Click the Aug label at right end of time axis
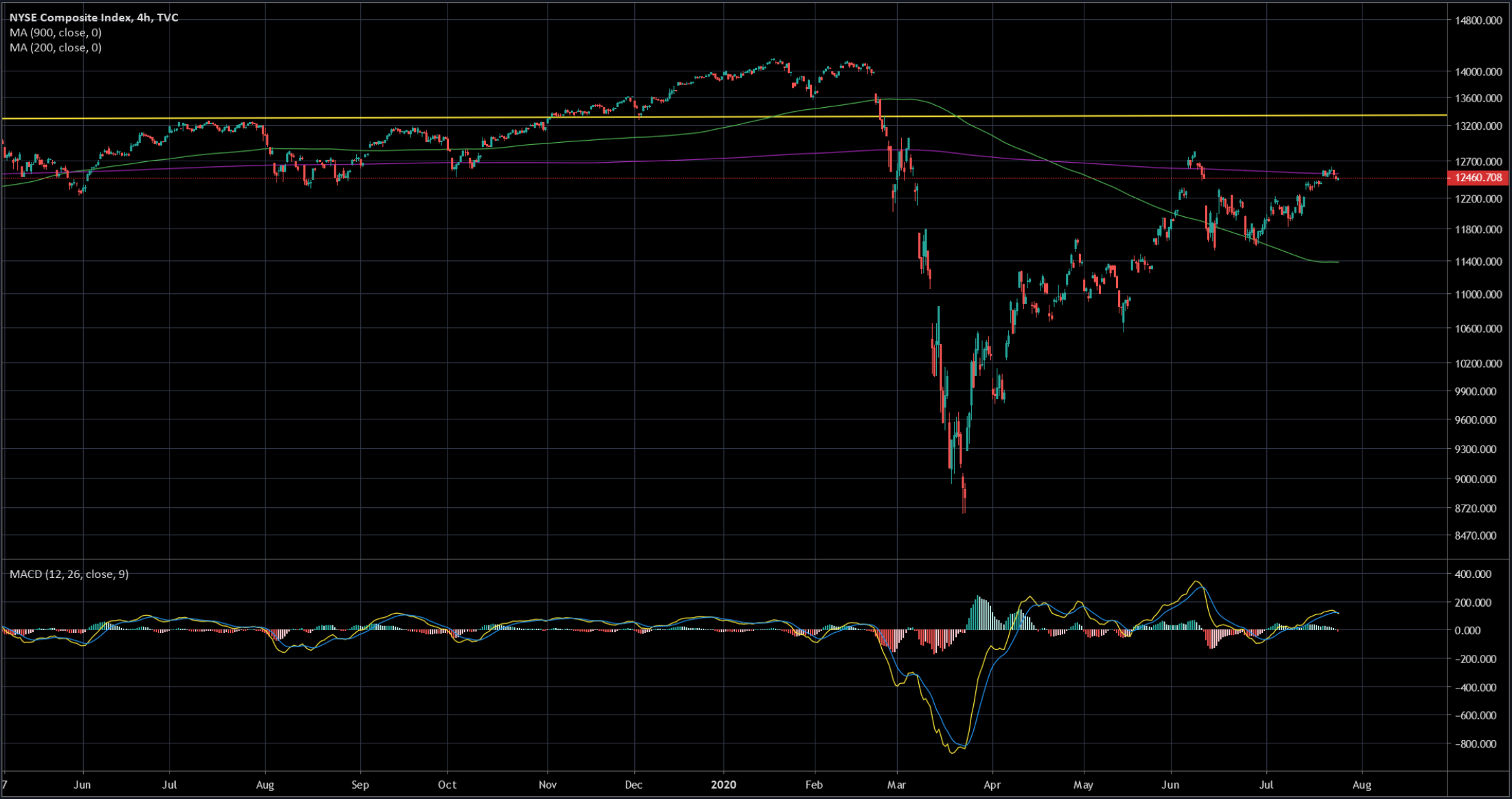Image resolution: width=1512 pixels, height=799 pixels. pos(1362,785)
